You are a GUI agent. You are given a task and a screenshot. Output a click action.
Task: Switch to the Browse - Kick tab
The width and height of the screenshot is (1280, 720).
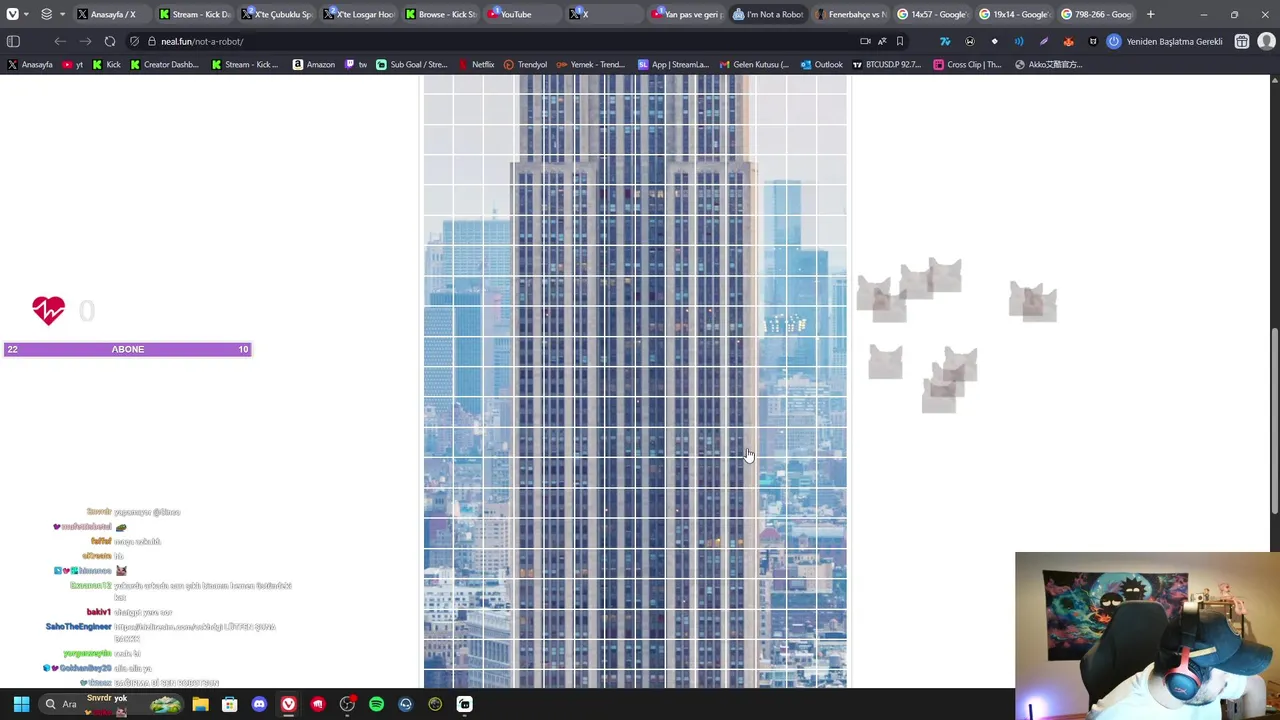(440, 14)
